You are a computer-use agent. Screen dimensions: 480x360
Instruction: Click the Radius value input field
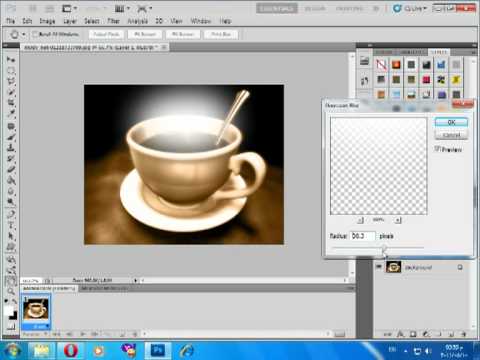click(x=363, y=236)
